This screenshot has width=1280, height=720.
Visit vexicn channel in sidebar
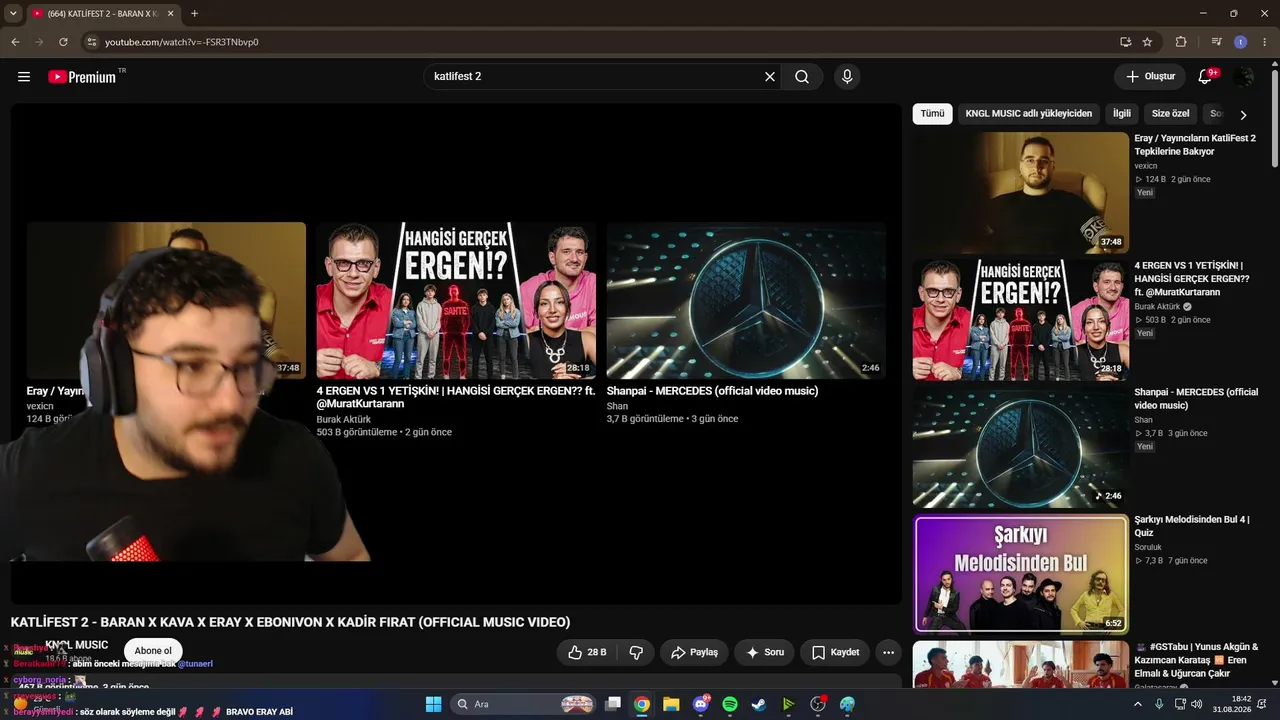pos(1146,166)
